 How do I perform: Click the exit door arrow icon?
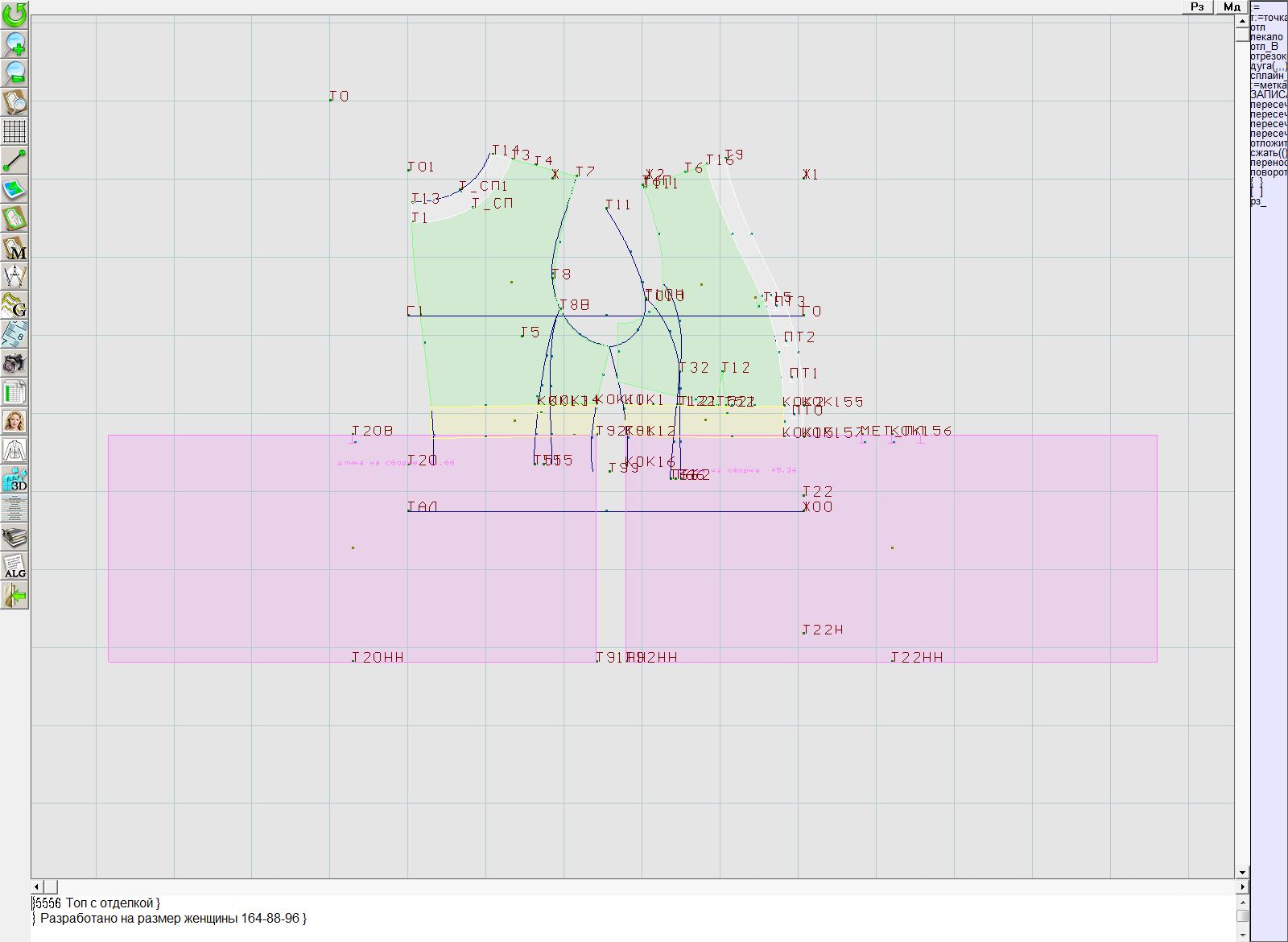pos(14,595)
